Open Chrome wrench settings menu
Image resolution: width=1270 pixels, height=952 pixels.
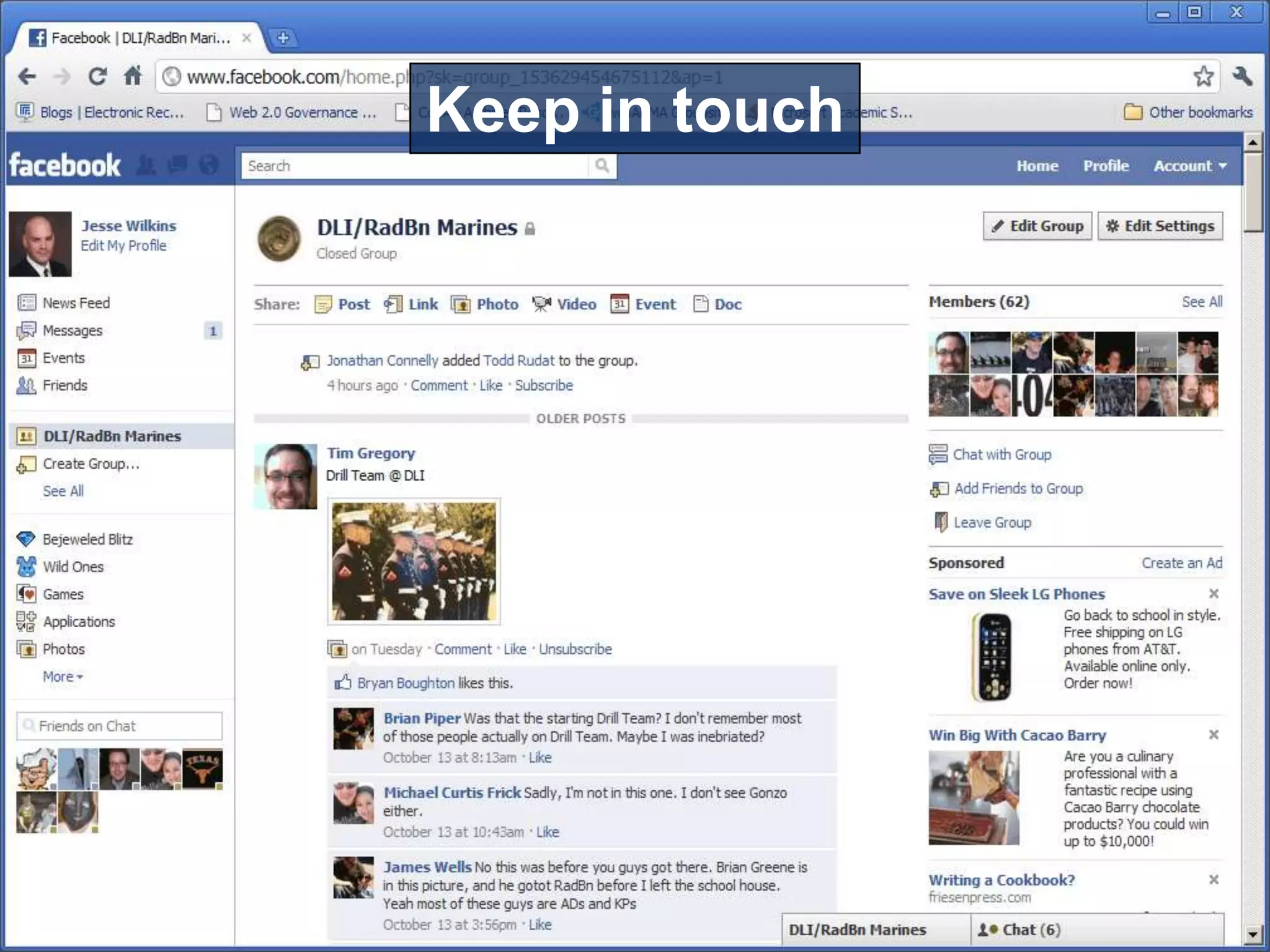tap(1243, 76)
